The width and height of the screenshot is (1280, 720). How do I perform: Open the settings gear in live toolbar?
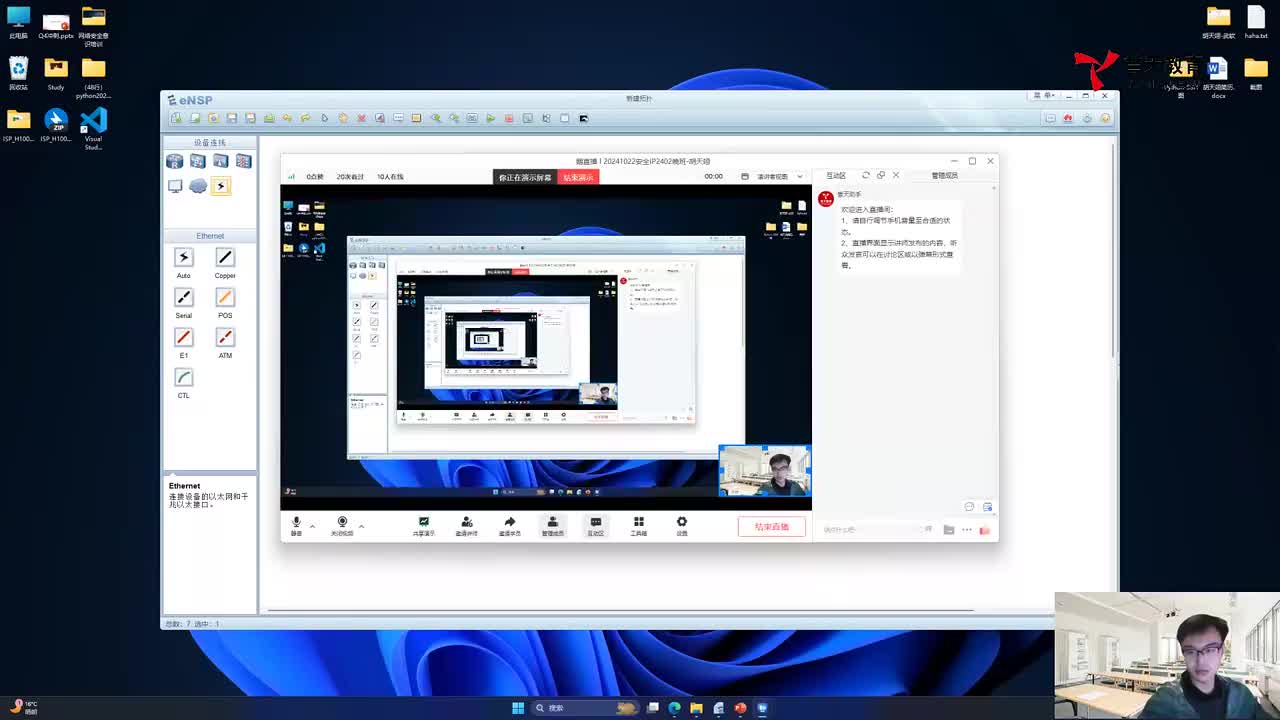pos(682,526)
